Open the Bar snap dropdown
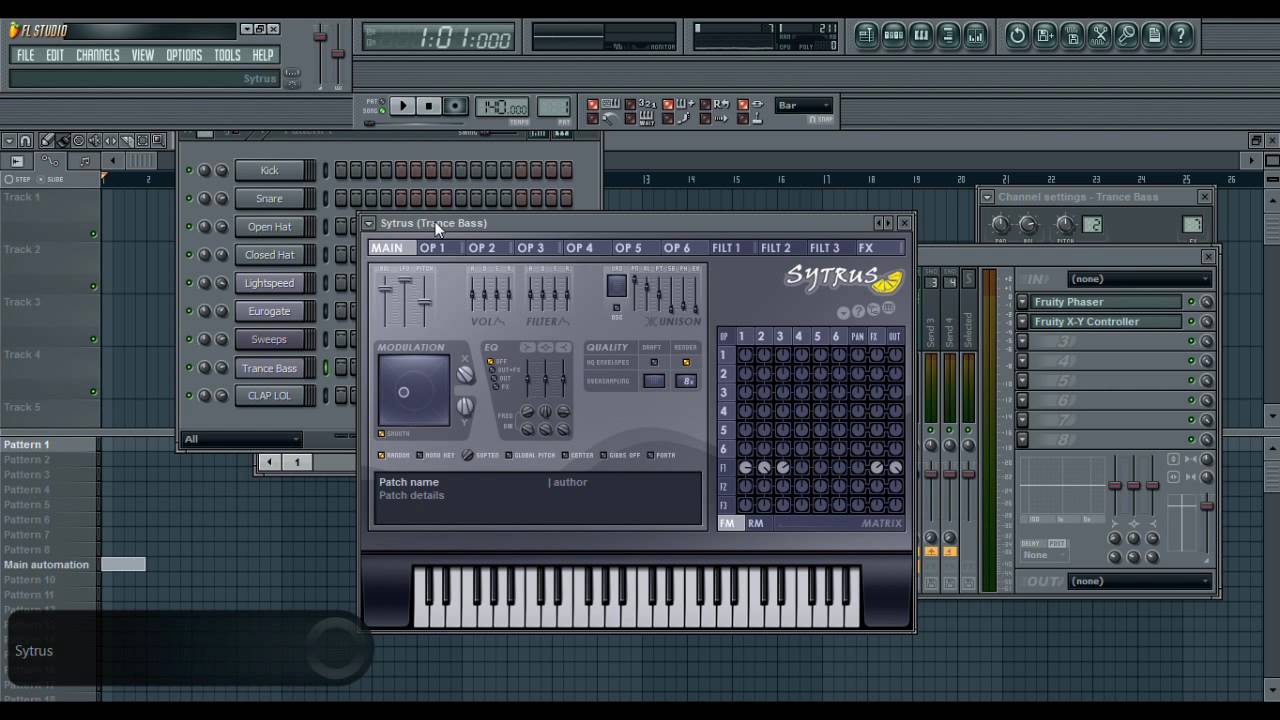This screenshot has height=720, width=1280. 804,105
